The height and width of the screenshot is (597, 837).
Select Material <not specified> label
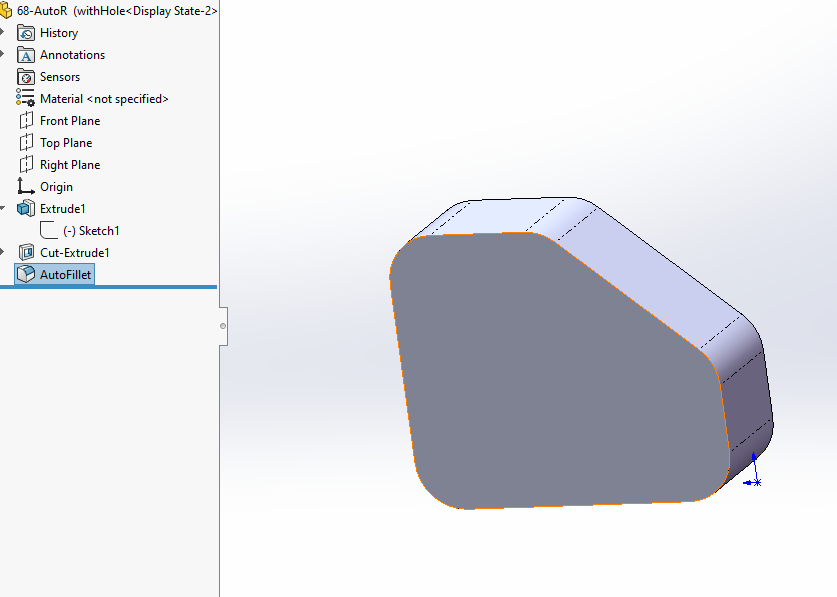[104, 99]
